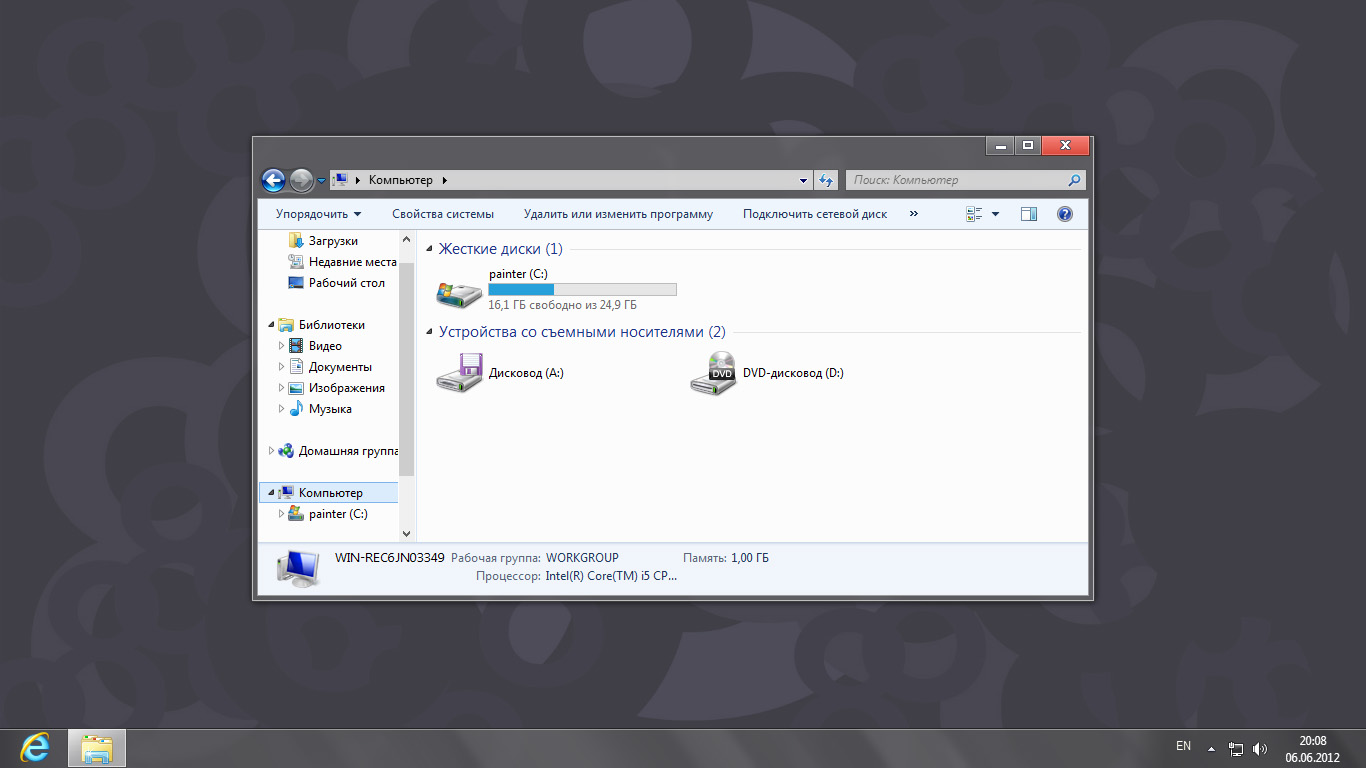Click the computer icon in details pane
Viewport: 1366px width, 768px height.
(298, 567)
